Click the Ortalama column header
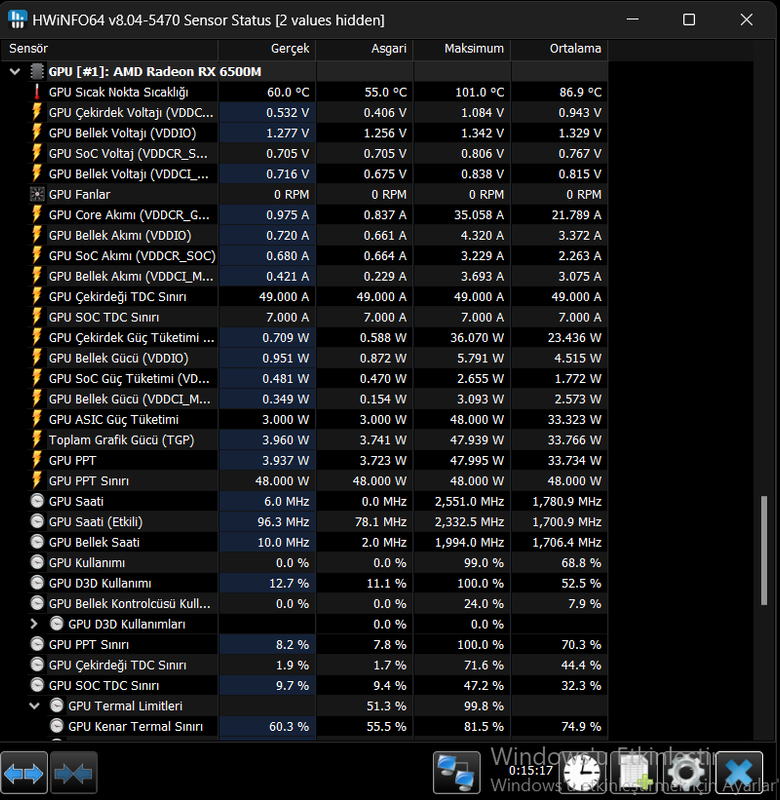780x800 pixels. pyautogui.click(x=559, y=48)
